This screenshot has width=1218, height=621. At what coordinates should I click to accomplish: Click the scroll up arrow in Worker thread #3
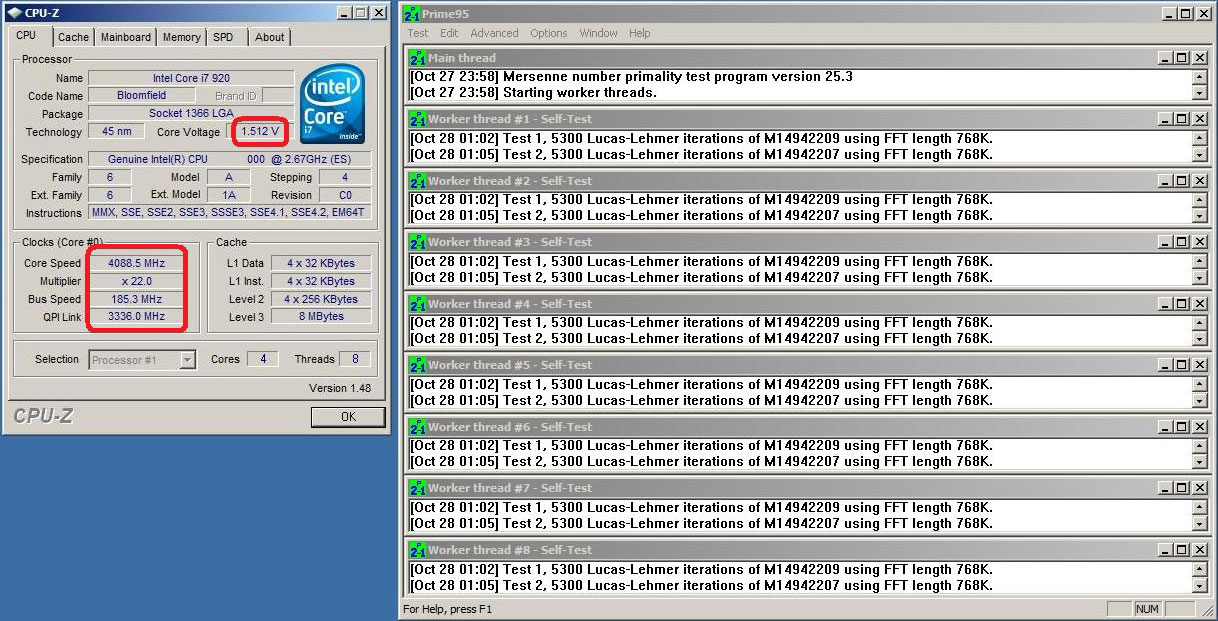[x=1200, y=261]
